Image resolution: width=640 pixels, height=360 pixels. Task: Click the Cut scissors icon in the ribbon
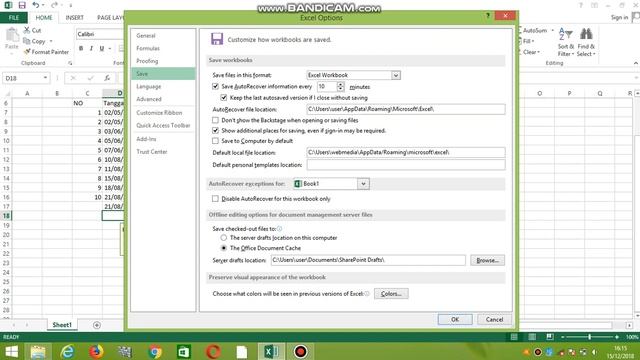pos(27,30)
